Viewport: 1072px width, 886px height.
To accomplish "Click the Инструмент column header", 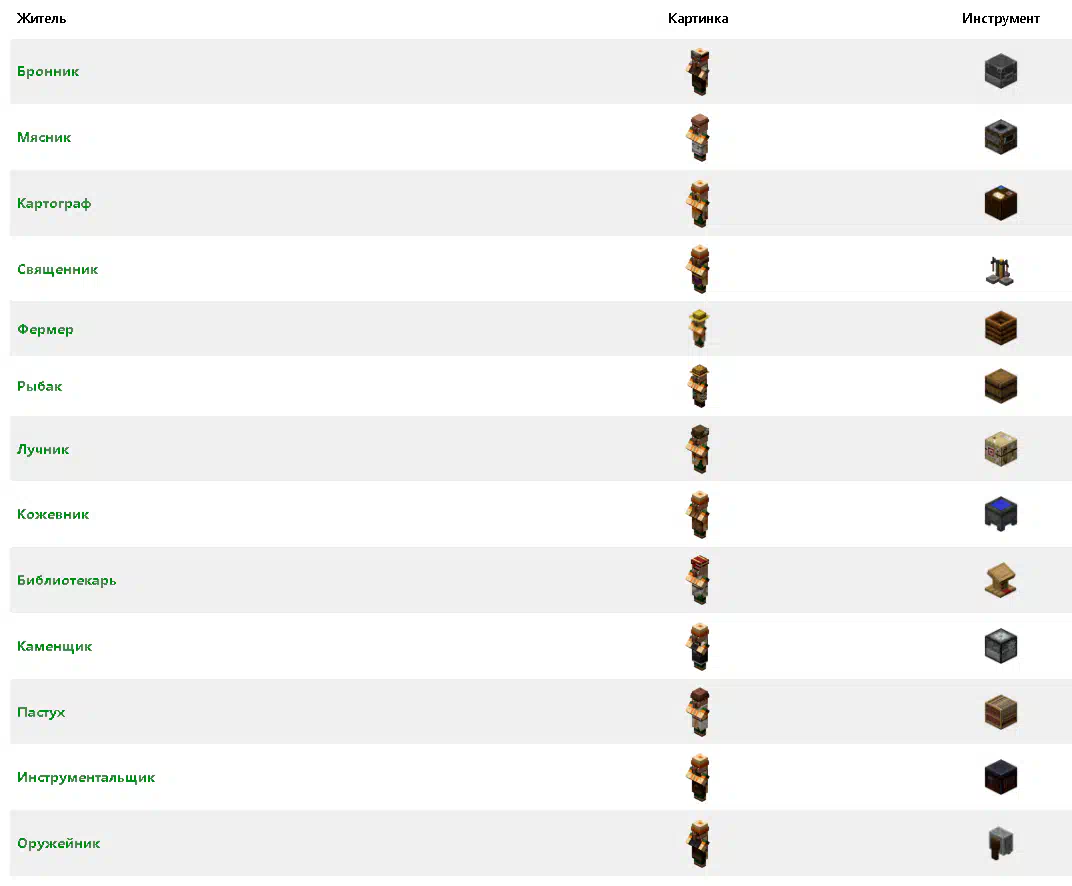I will tap(1000, 19).
